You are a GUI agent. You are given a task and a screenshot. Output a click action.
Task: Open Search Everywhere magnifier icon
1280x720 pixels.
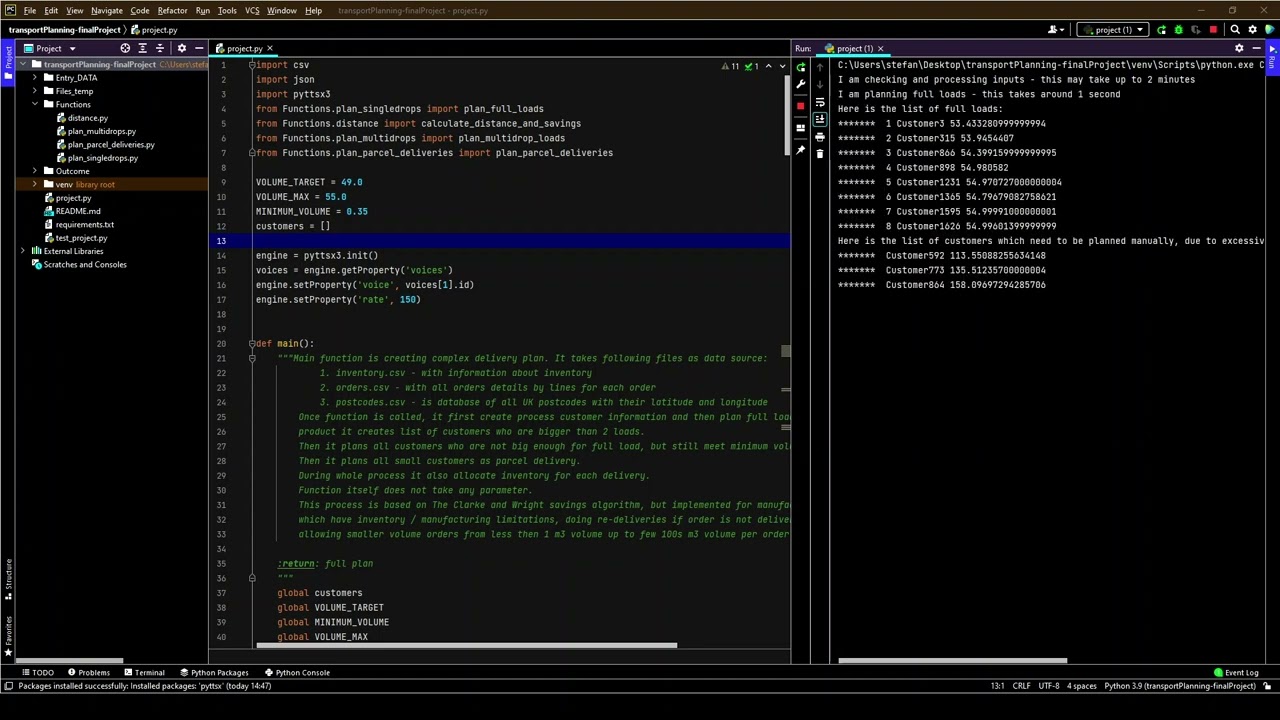pyautogui.click(x=1235, y=30)
